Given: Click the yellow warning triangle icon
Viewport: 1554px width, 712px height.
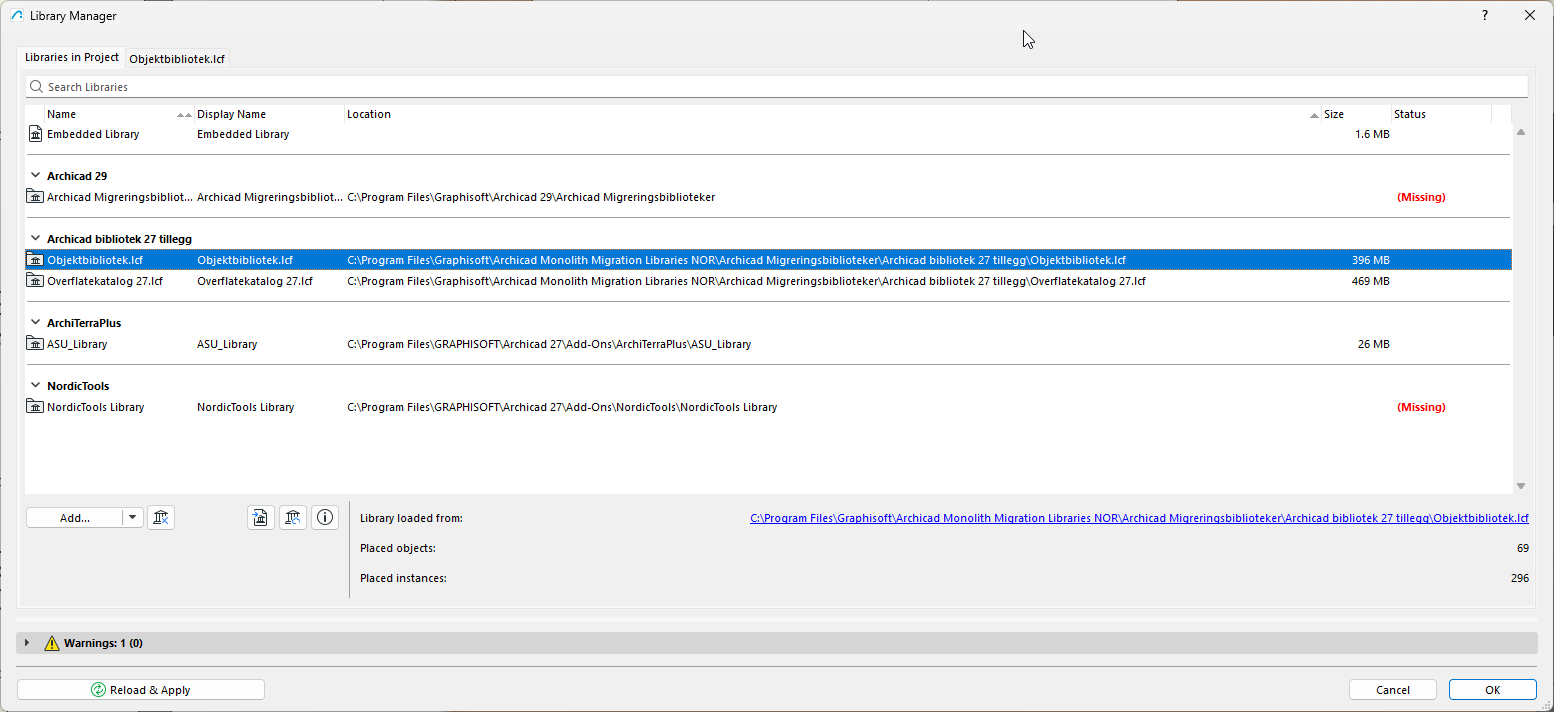Looking at the screenshot, I should pos(52,643).
